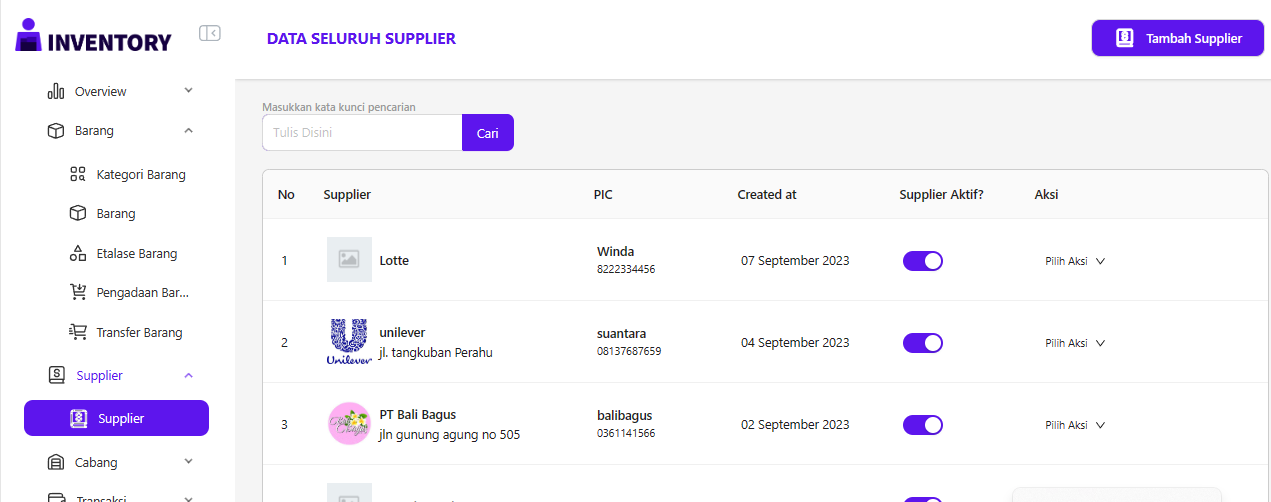1271x502 pixels.
Task: Collapse the sidebar using the panel icon
Action: tap(210, 33)
